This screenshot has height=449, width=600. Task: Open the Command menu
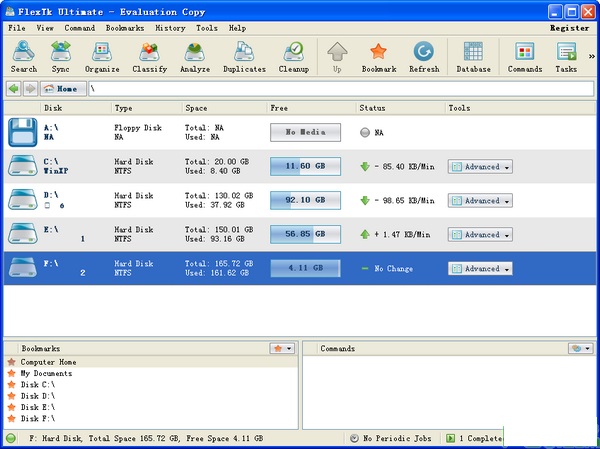click(x=80, y=28)
